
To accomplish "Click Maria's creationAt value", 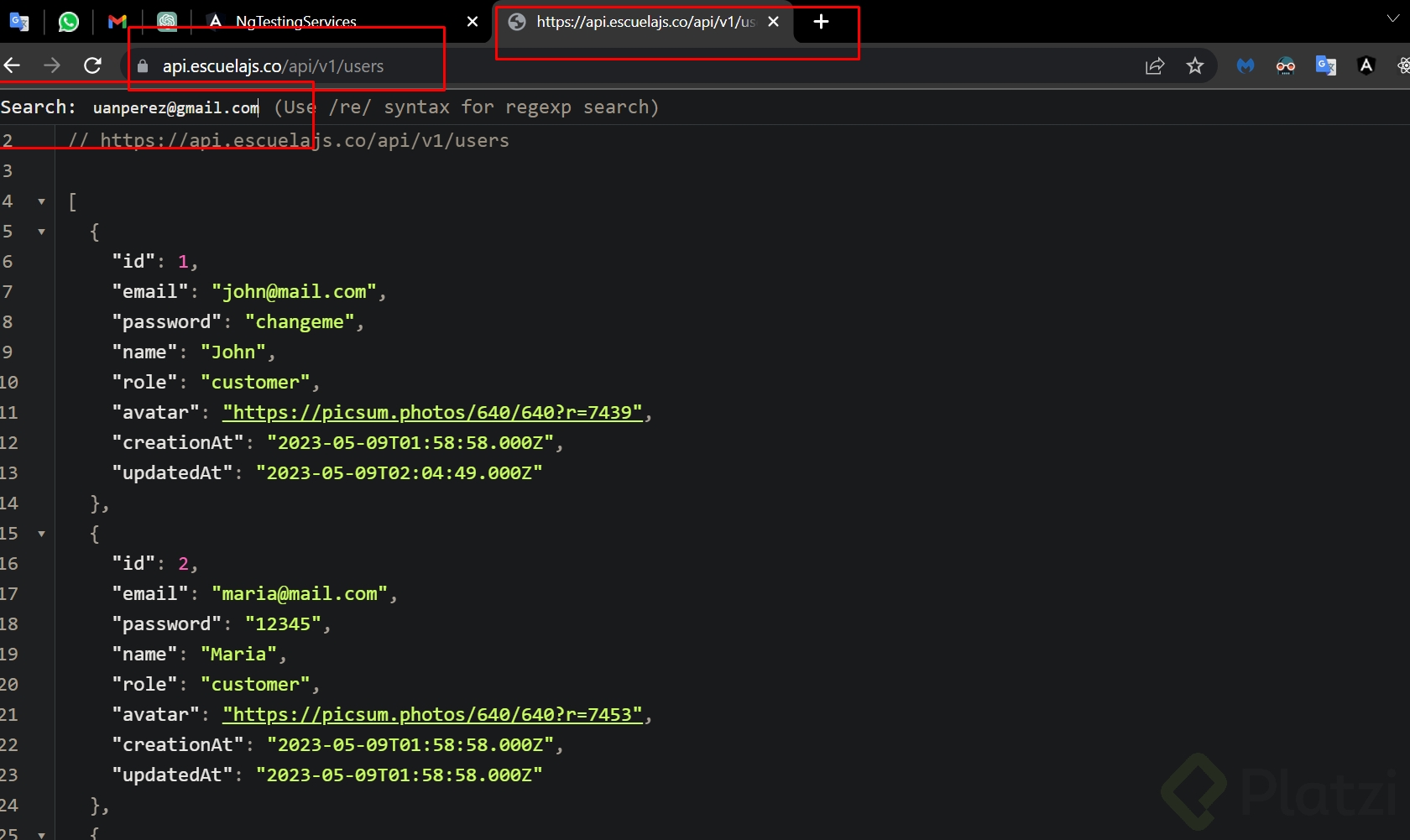I will (x=410, y=744).
